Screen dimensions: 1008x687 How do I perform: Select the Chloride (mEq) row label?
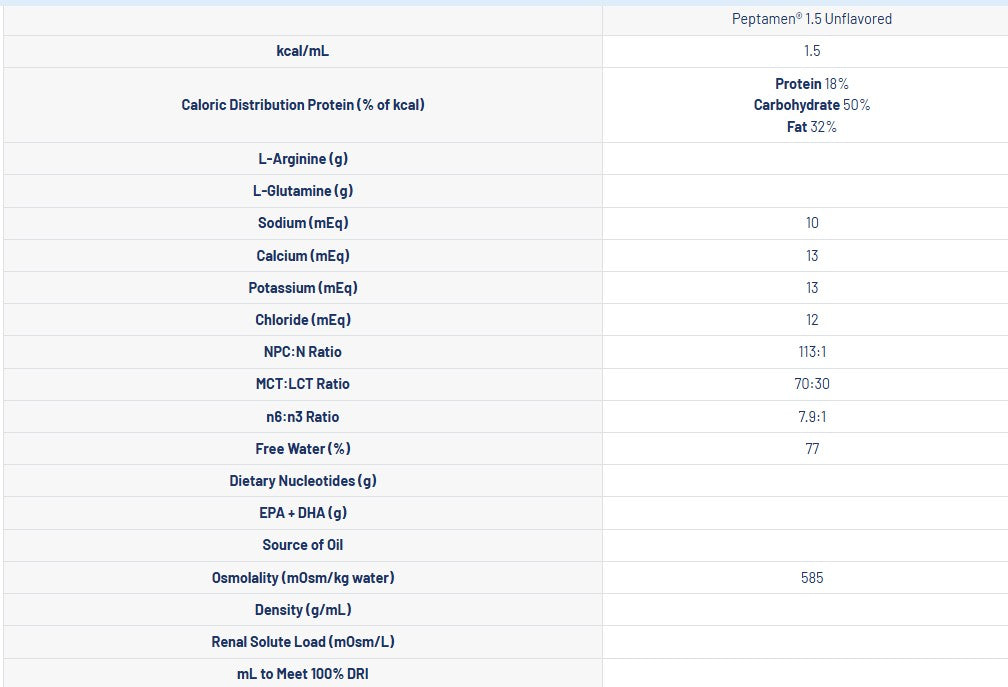click(x=302, y=320)
